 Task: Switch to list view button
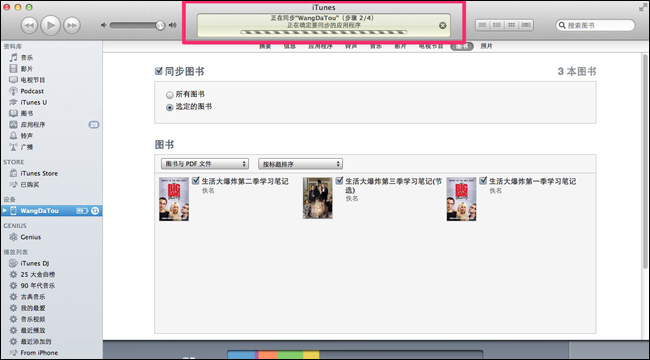482,25
